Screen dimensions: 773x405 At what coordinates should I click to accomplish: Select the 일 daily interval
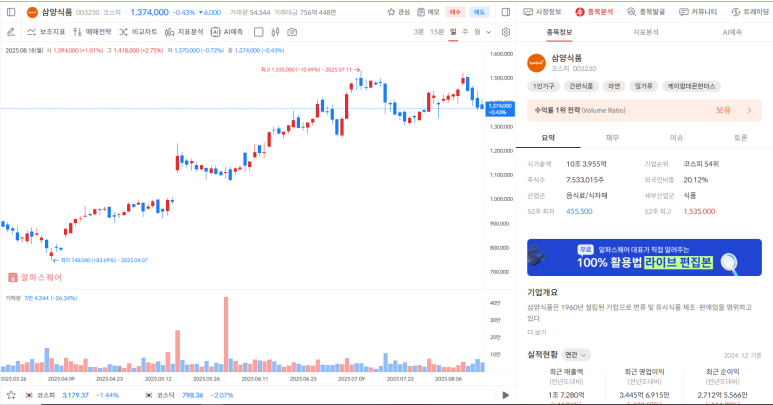click(453, 32)
